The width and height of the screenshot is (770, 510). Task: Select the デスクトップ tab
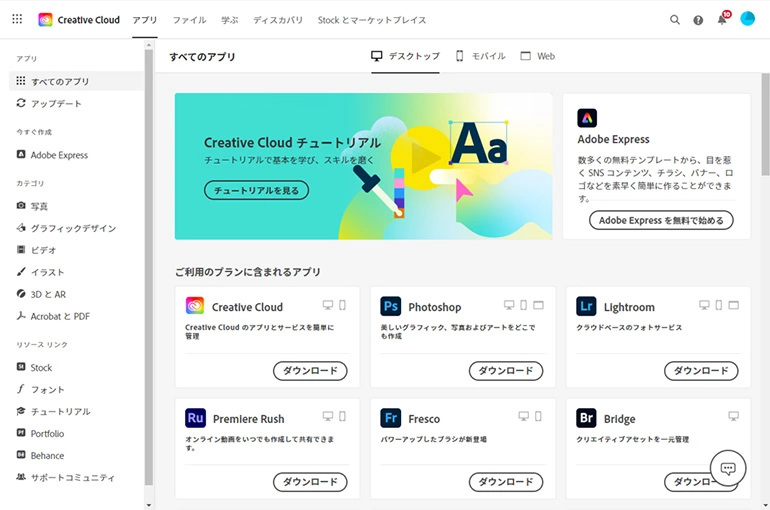click(x=405, y=56)
